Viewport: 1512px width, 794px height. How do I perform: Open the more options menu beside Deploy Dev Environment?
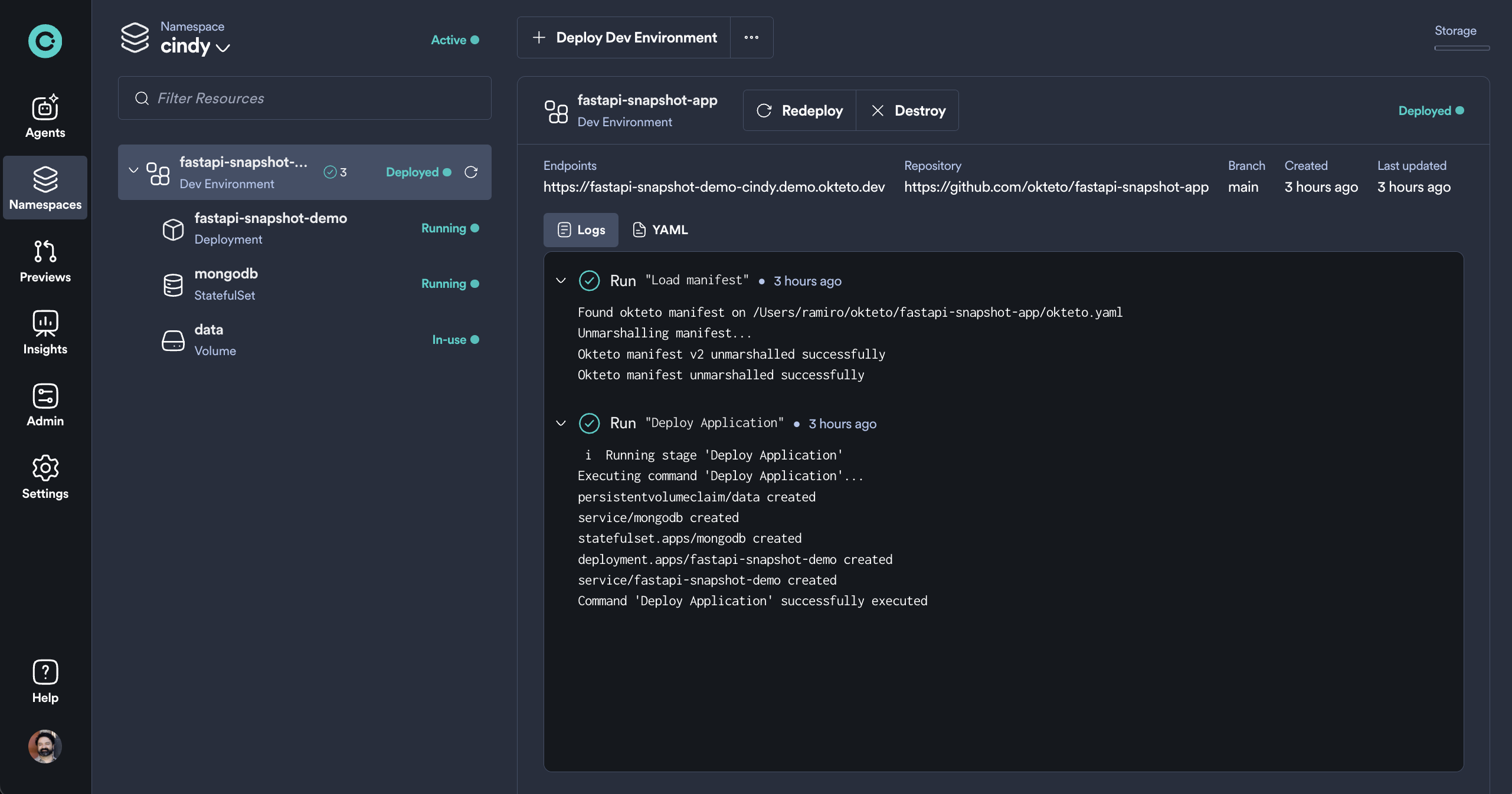pos(751,37)
